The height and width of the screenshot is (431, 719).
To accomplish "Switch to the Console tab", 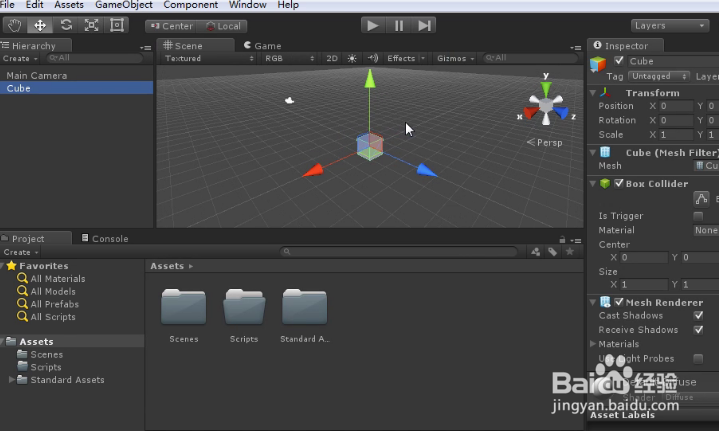I will [x=105, y=238].
